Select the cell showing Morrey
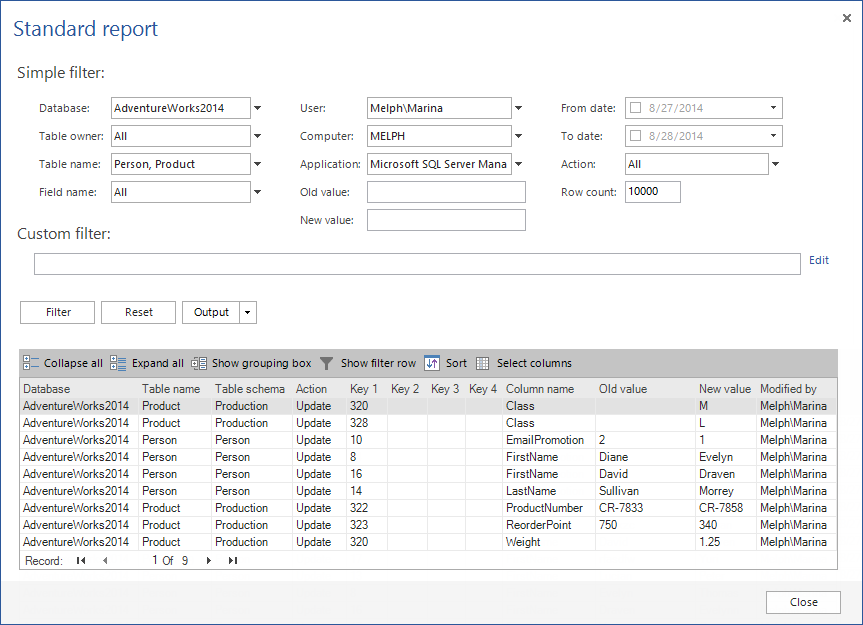 [x=726, y=491]
